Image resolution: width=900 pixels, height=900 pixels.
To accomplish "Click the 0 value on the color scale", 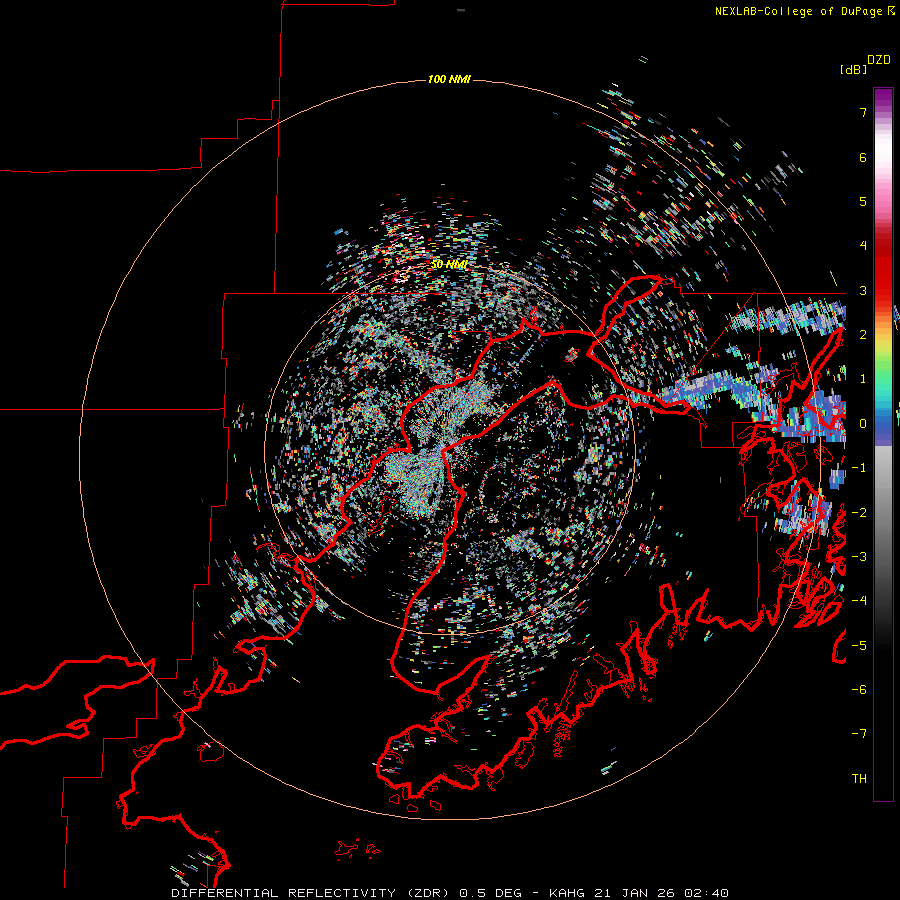I will (x=863, y=424).
